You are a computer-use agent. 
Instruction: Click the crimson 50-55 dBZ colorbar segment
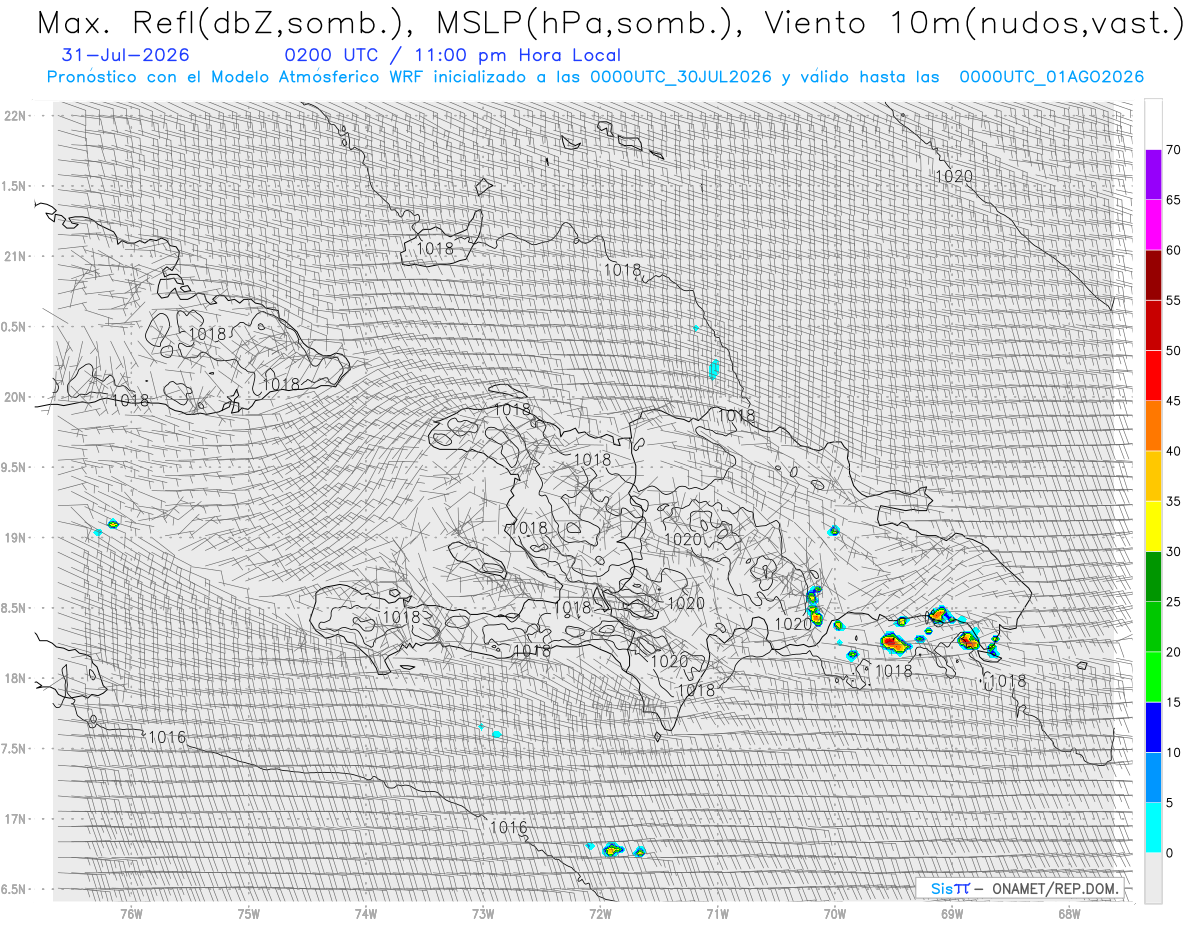point(1153,325)
